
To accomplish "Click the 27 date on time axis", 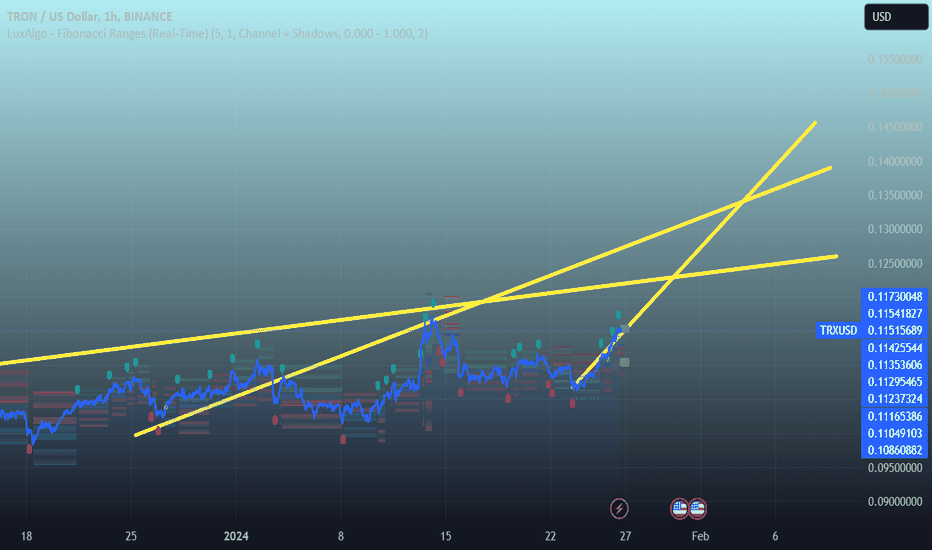I will click(625, 536).
